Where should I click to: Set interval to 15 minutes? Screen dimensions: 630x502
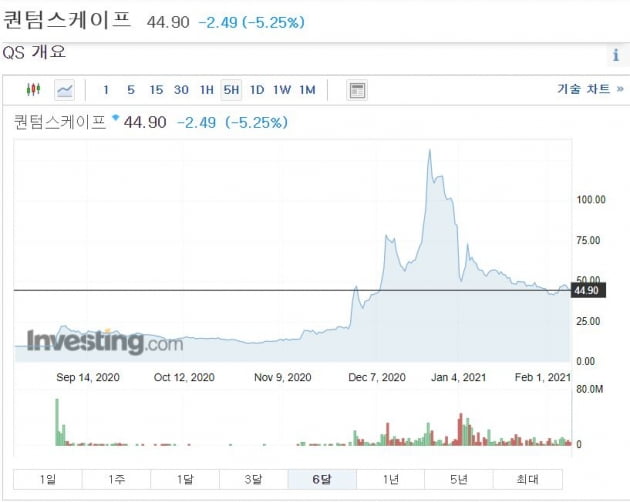click(156, 90)
